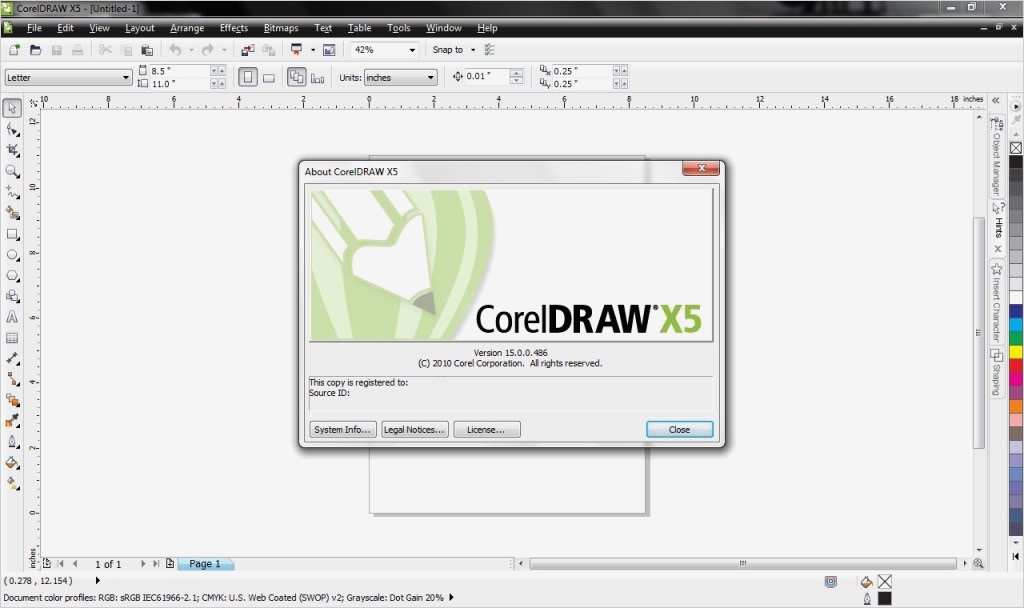Image resolution: width=1024 pixels, height=608 pixels.
Task: Click the Fill tool in the toolbox
Action: pos(13,463)
